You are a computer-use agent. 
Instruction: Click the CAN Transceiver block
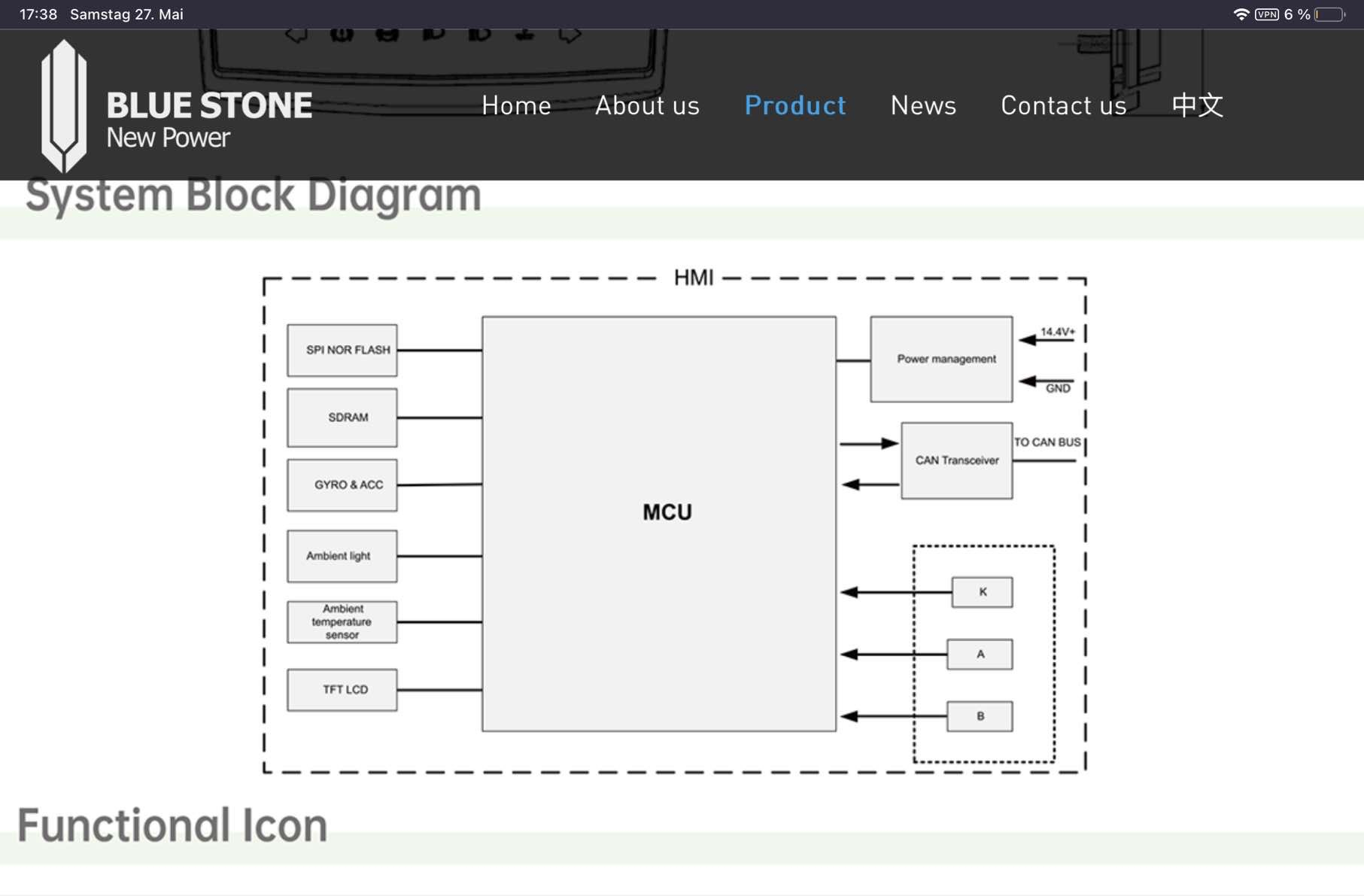tap(956, 460)
